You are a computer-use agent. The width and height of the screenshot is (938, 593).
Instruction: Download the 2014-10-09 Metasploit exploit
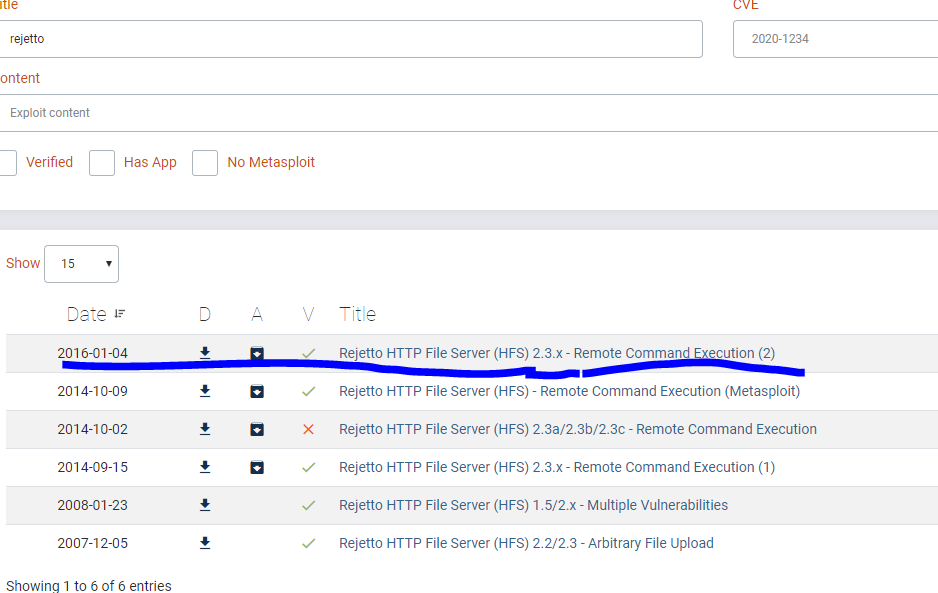205,391
